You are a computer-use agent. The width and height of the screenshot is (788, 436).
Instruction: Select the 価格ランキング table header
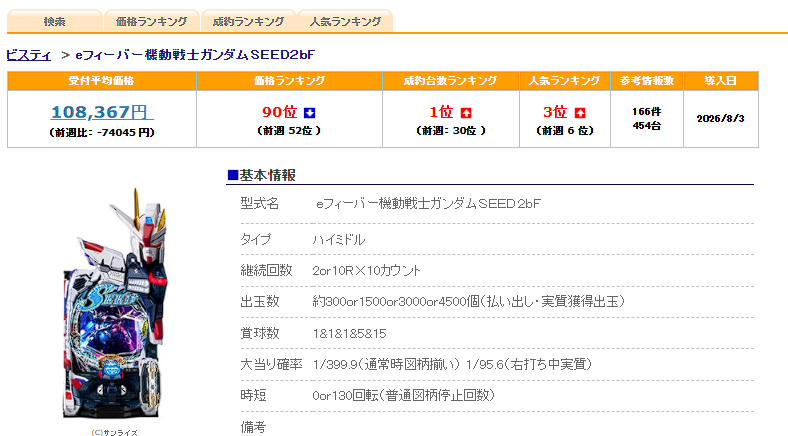tap(289, 81)
